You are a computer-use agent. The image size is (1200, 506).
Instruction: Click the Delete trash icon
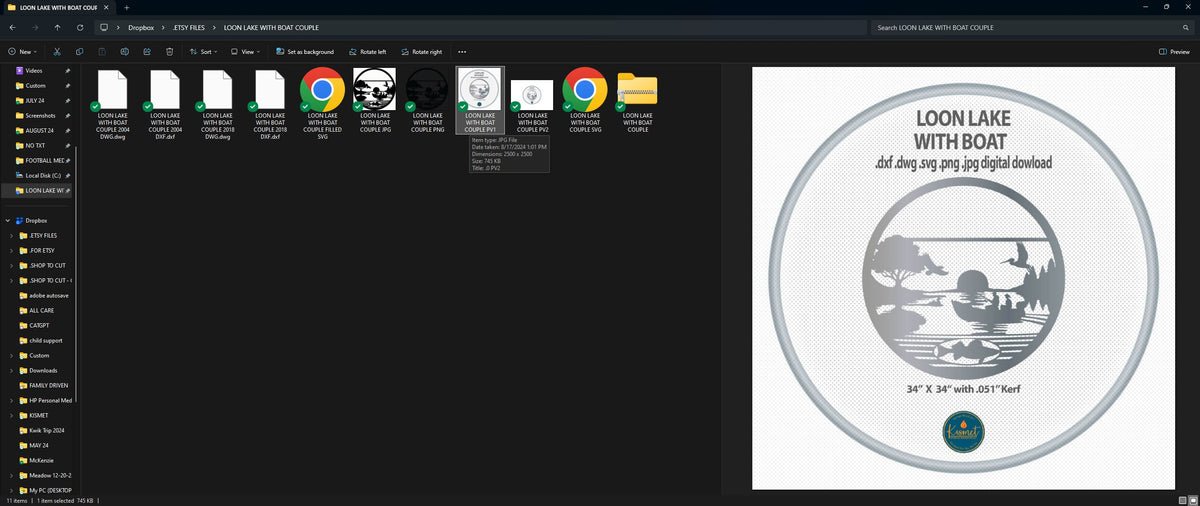tap(170, 51)
